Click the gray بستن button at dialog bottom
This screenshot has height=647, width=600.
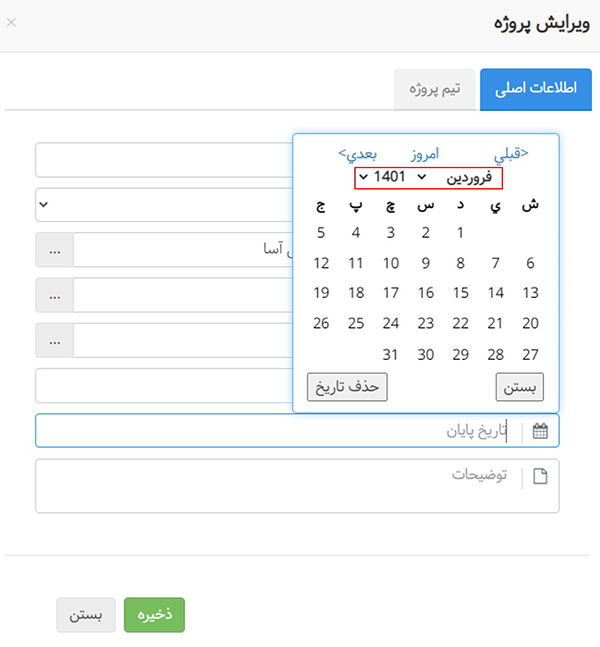tap(86, 615)
